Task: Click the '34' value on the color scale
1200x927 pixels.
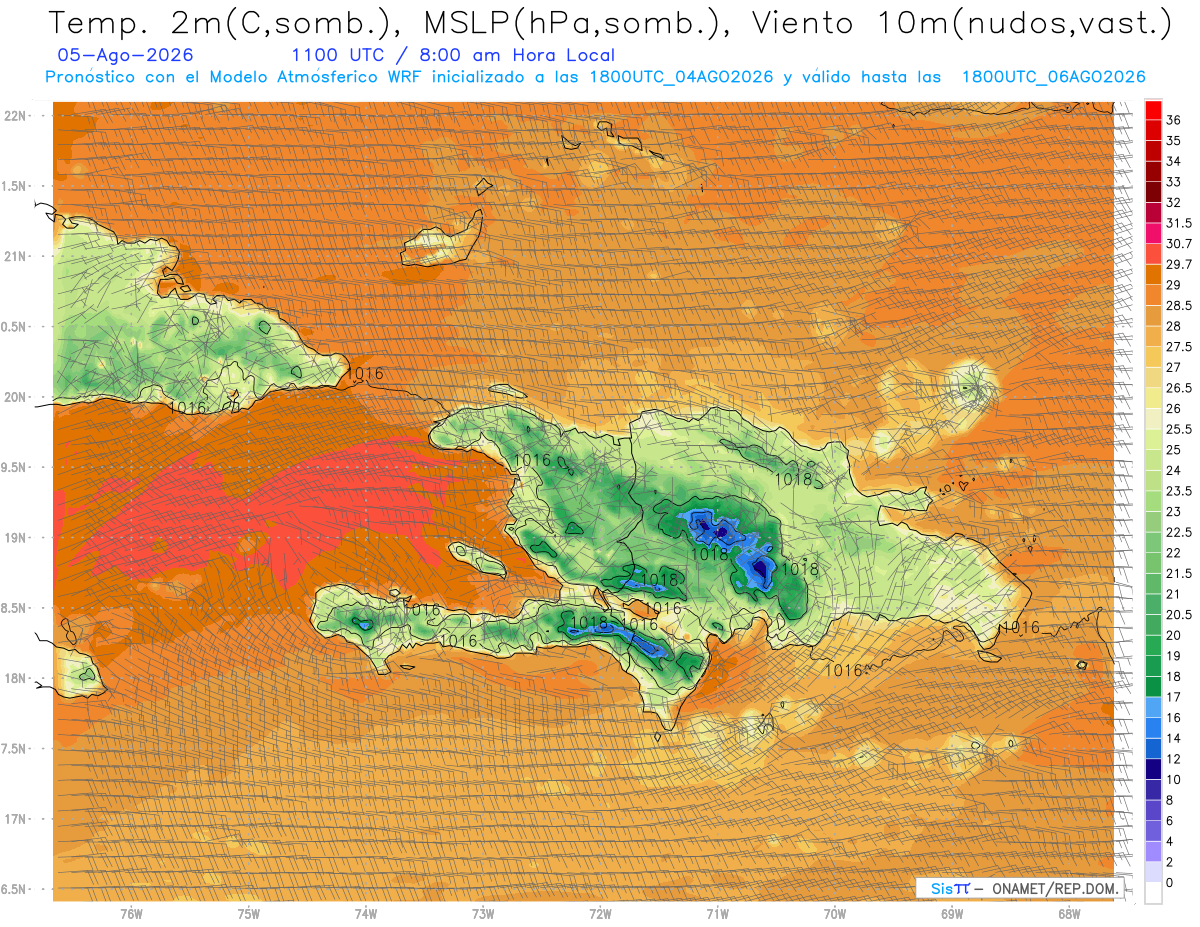Action: [x=1174, y=161]
